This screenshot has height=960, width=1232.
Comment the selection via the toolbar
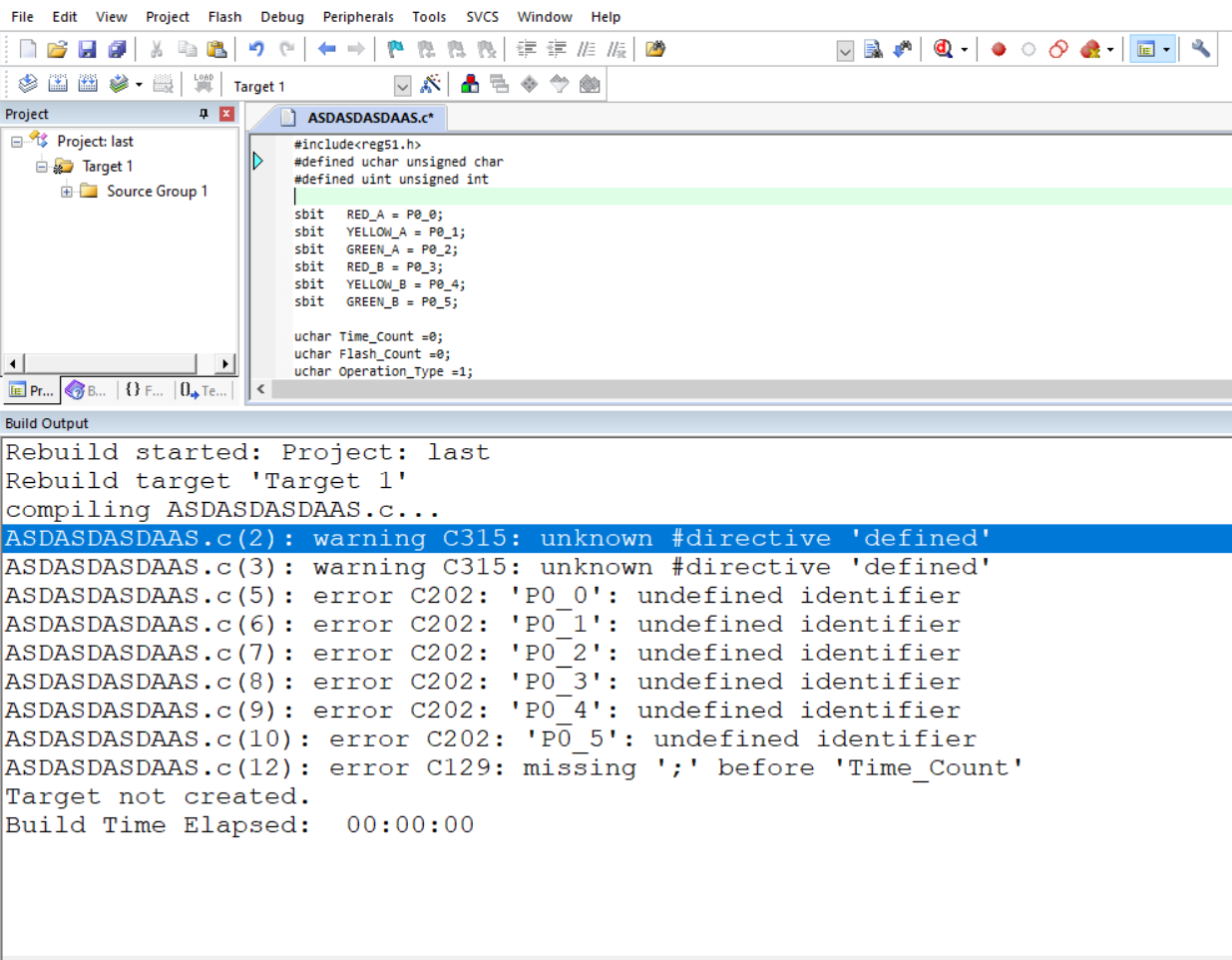(587, 49)
